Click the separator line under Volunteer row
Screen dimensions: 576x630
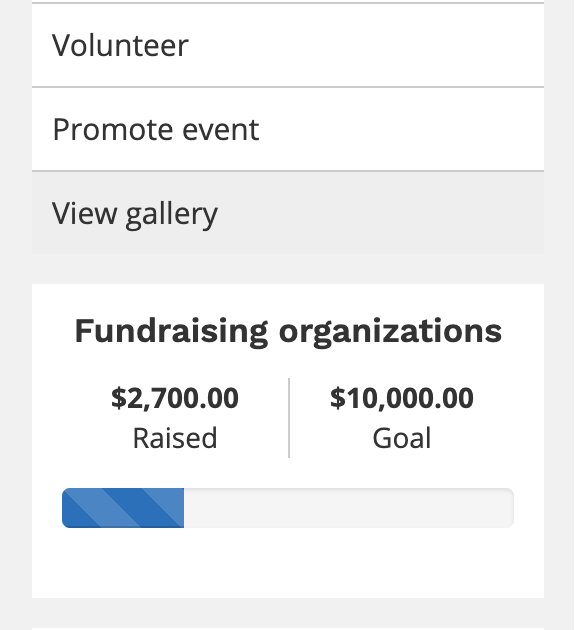pyautogui.click(x=288, y=87)
